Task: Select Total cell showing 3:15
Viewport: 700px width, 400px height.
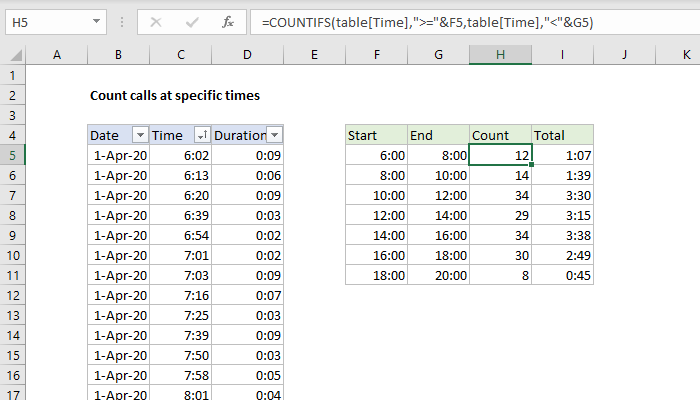Action: [562, 215]
